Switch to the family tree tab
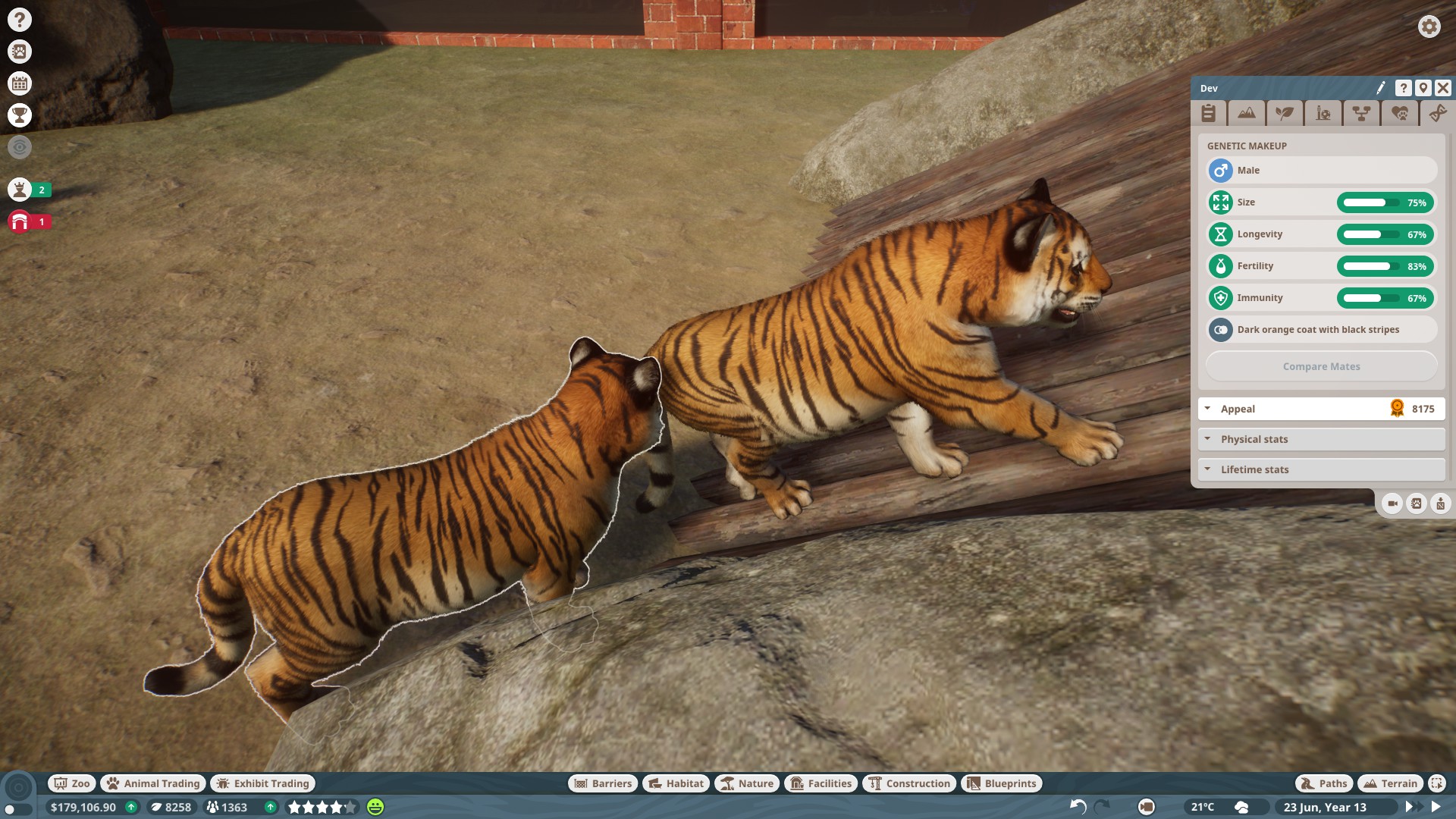The width and height of the screenshot is (1456, 819). [1361, 113]
